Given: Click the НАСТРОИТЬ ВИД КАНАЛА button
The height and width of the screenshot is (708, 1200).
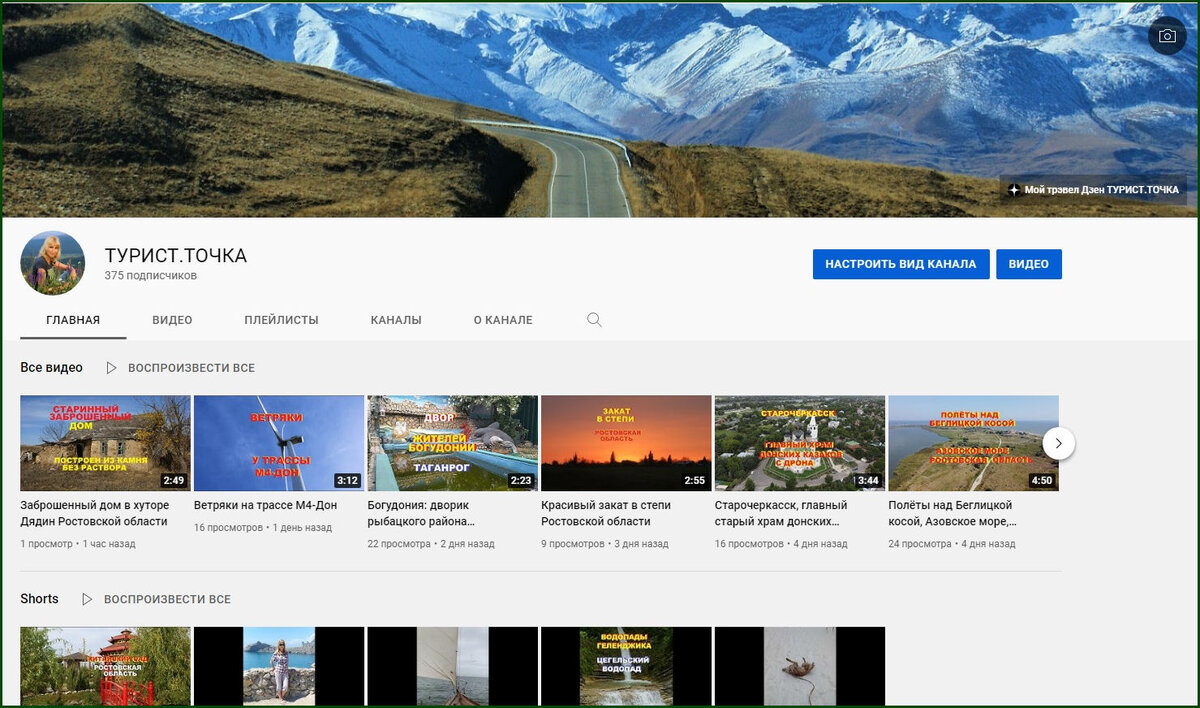Looking at the screenshot, I should 900,264.
